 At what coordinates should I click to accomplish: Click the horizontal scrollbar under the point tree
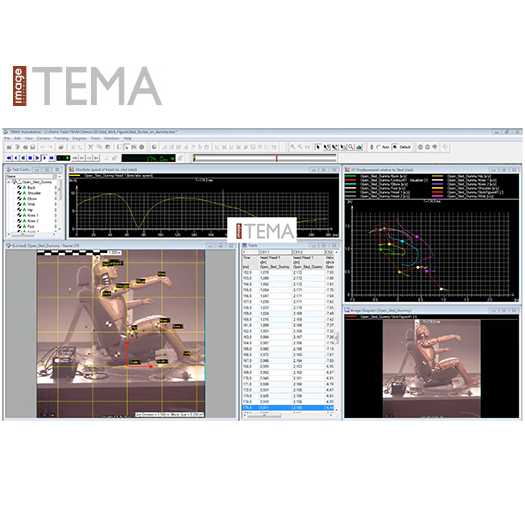pyautogui.click(x=32, y=235)
